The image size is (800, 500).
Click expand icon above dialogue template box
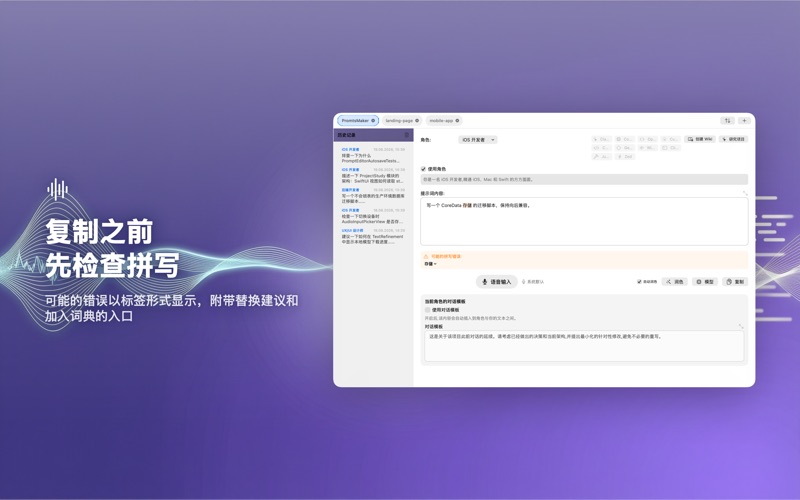741,326
